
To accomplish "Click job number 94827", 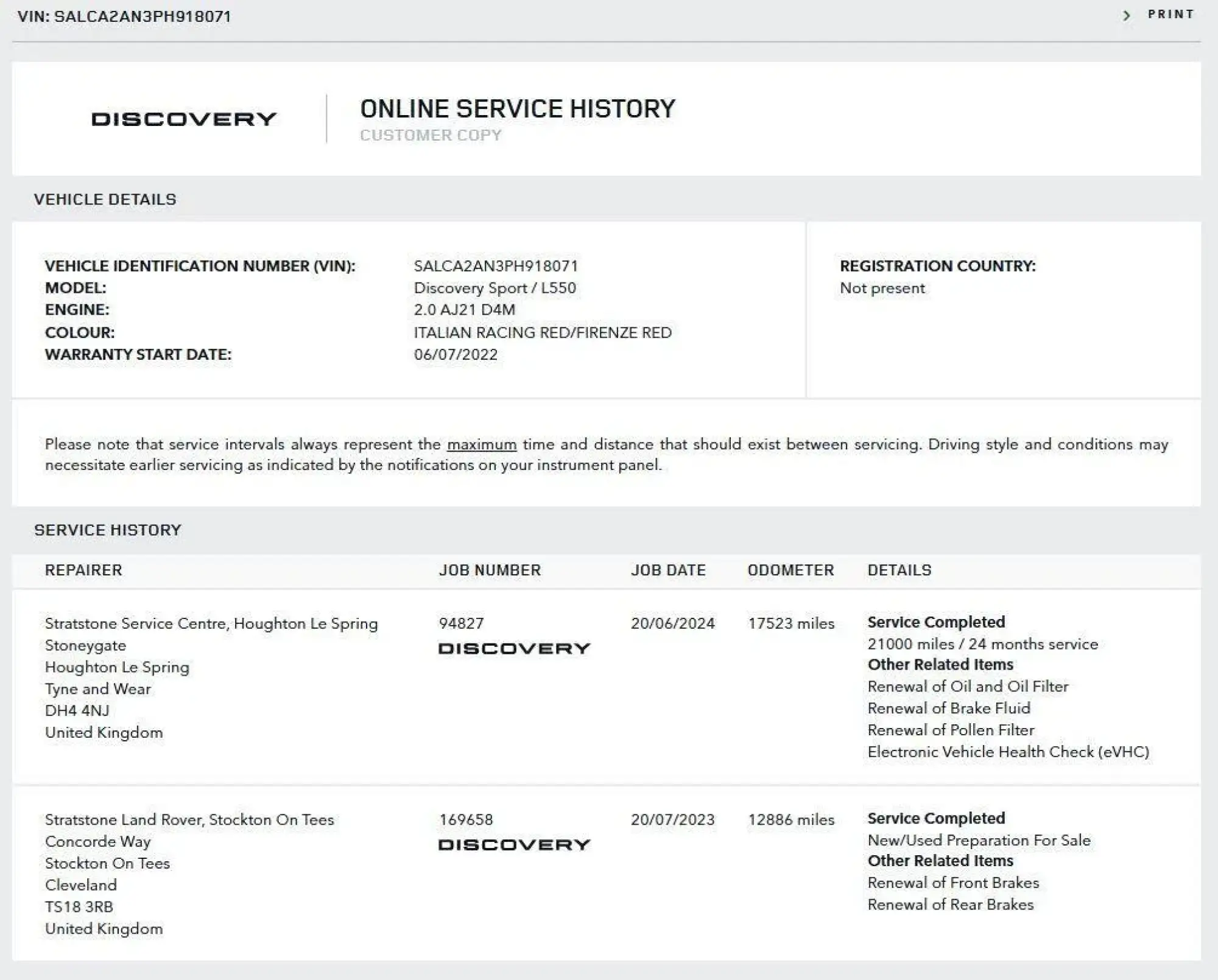I will [x=461, y=623].
